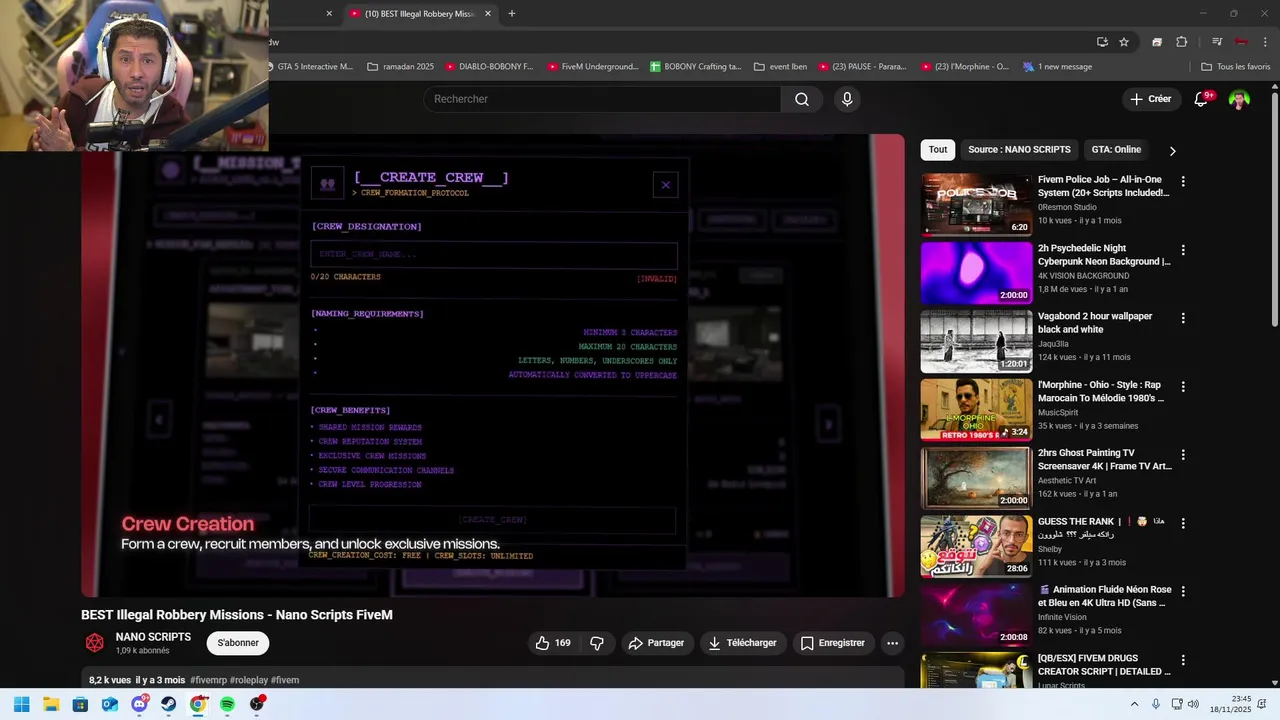Open the Tous les favoris bookmarks folder
The image size is (1280, 720).
[1235, 67]
